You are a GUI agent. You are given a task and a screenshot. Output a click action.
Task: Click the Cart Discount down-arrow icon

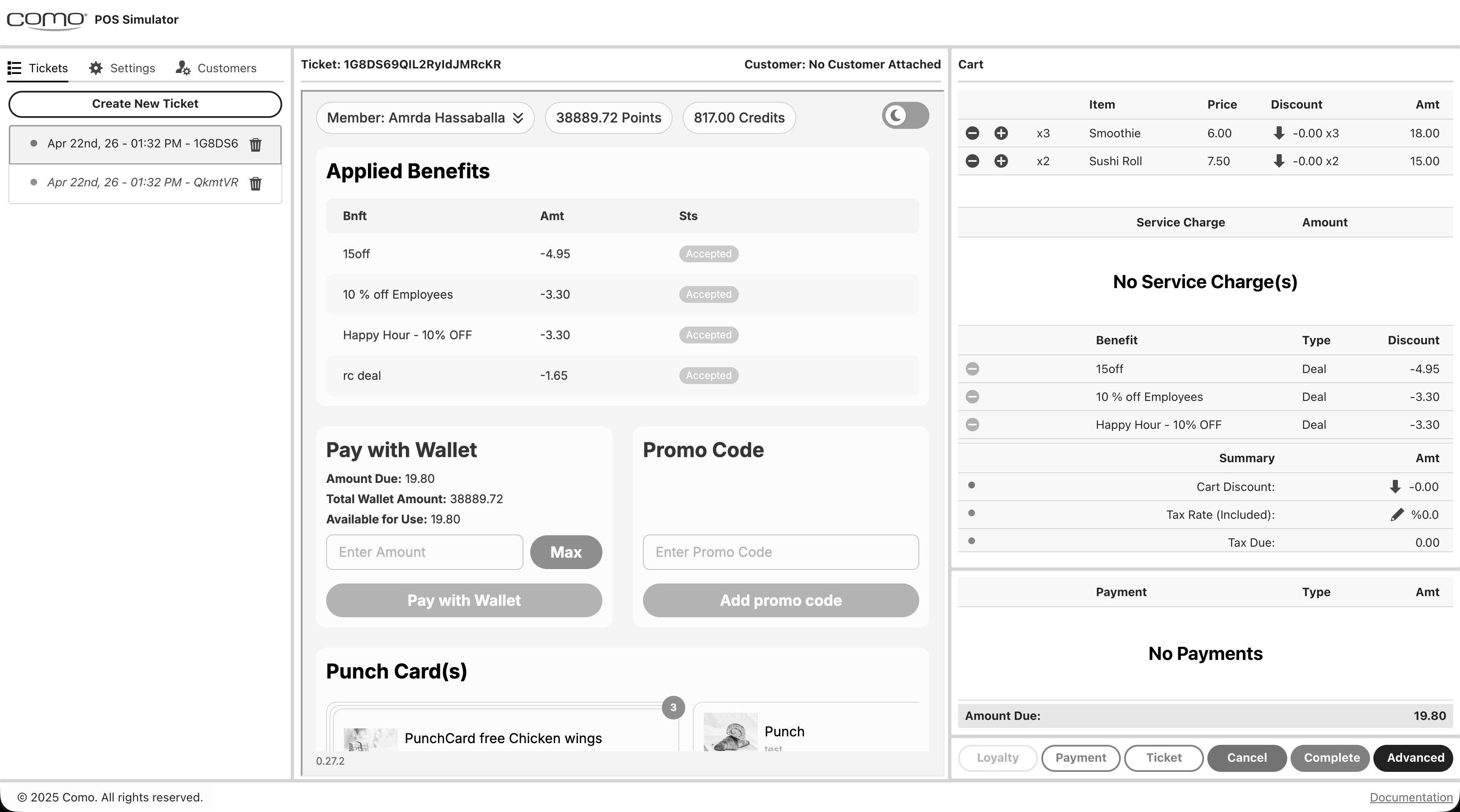(1395, 487)
